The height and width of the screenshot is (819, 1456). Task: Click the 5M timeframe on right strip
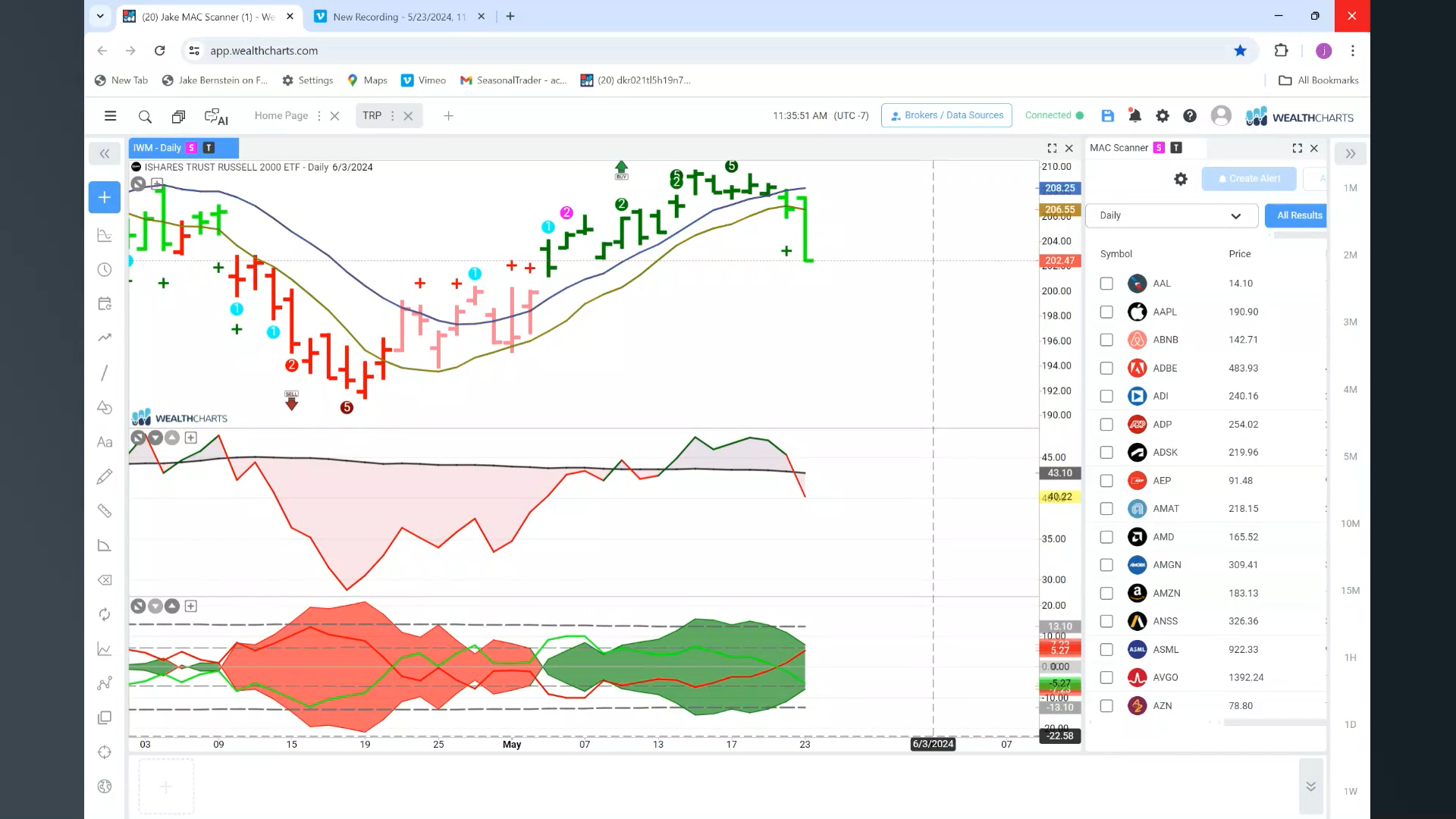1351,457
